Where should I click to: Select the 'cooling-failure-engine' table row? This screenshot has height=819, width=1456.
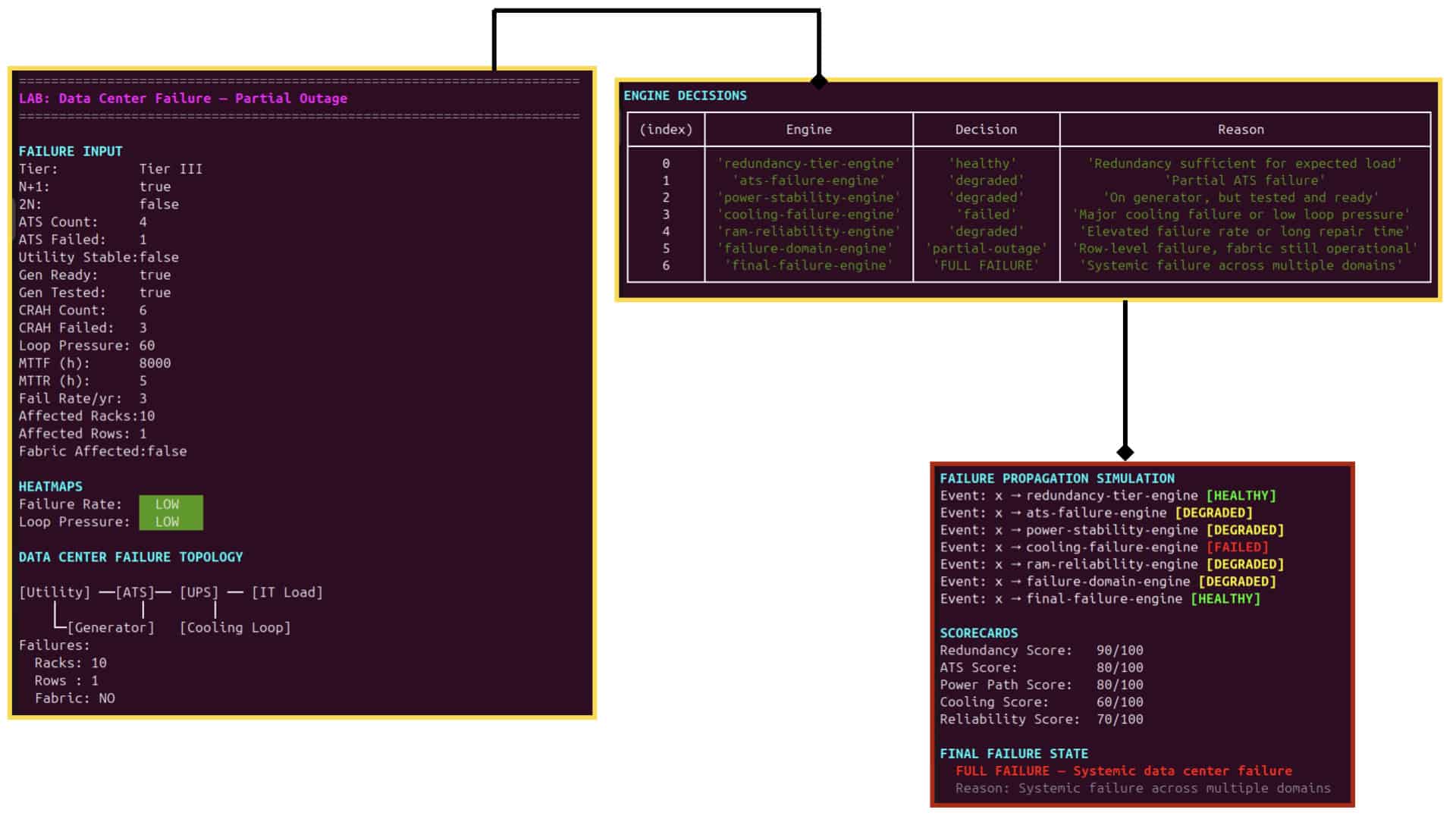pyautogui.click(x=1029, y=215)
